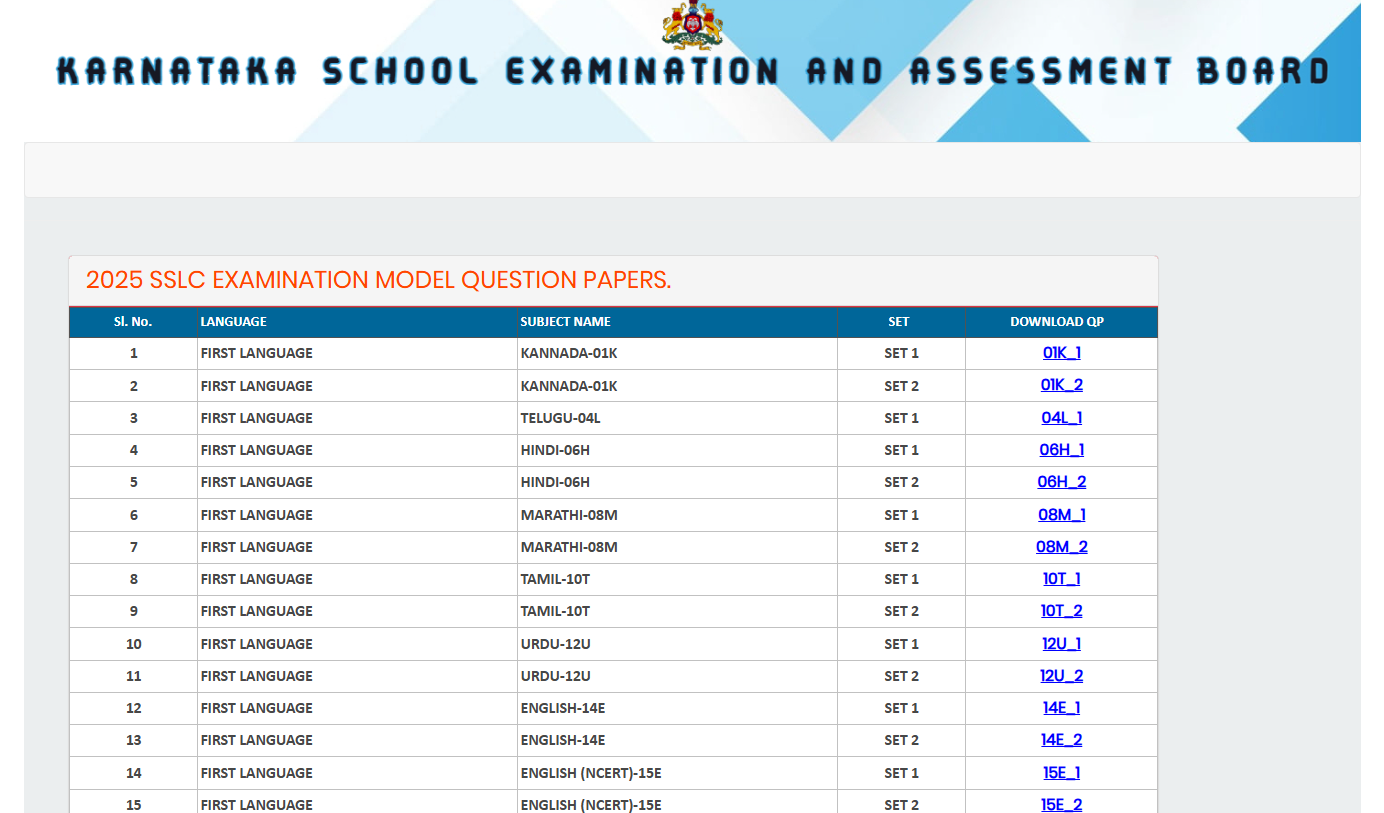The image size is (1384, 813).
Task: Select the Sl. No. table header
Action: tap(133, 321)
